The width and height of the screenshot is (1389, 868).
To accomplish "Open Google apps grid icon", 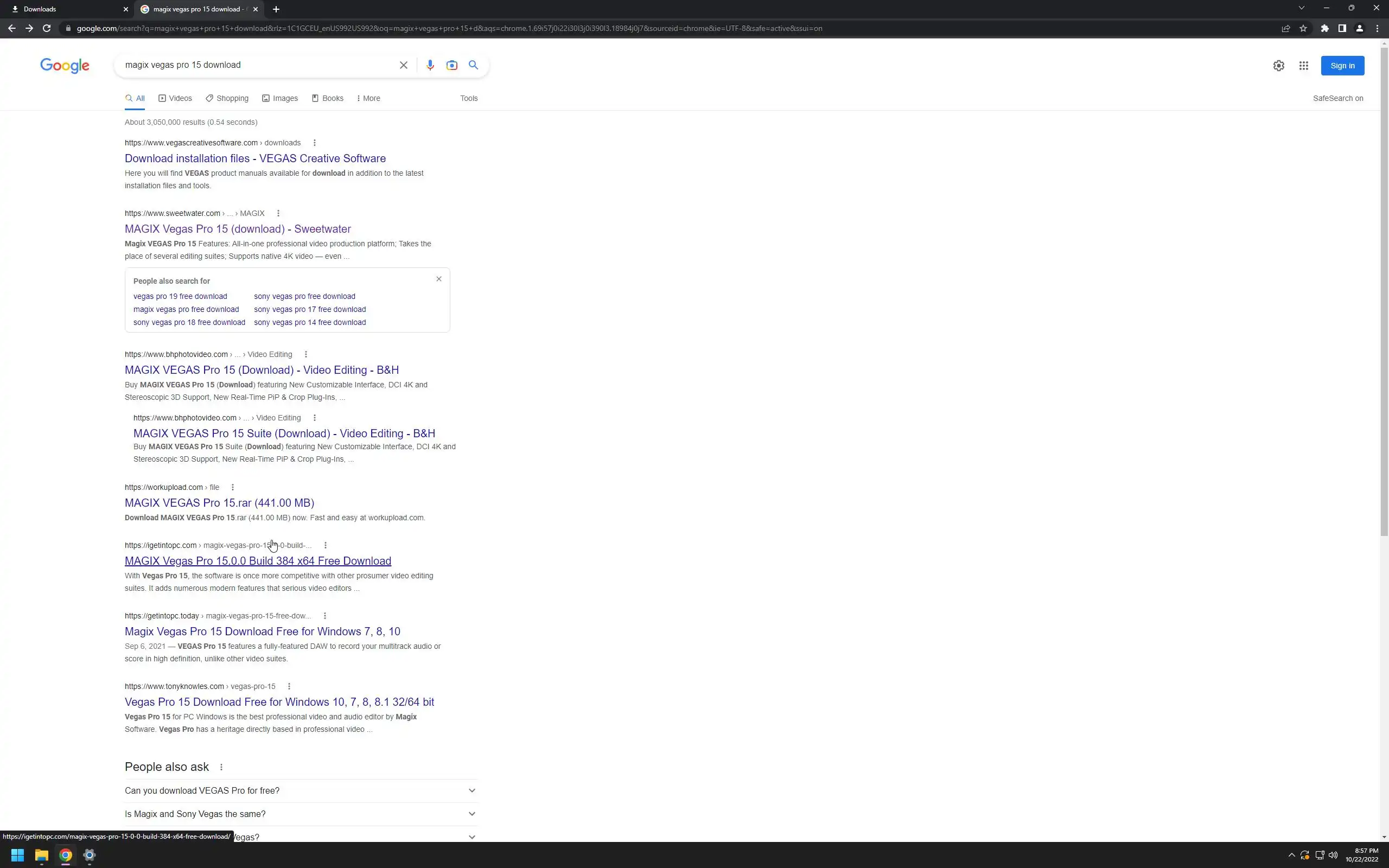I will (x=1303, y=66).
